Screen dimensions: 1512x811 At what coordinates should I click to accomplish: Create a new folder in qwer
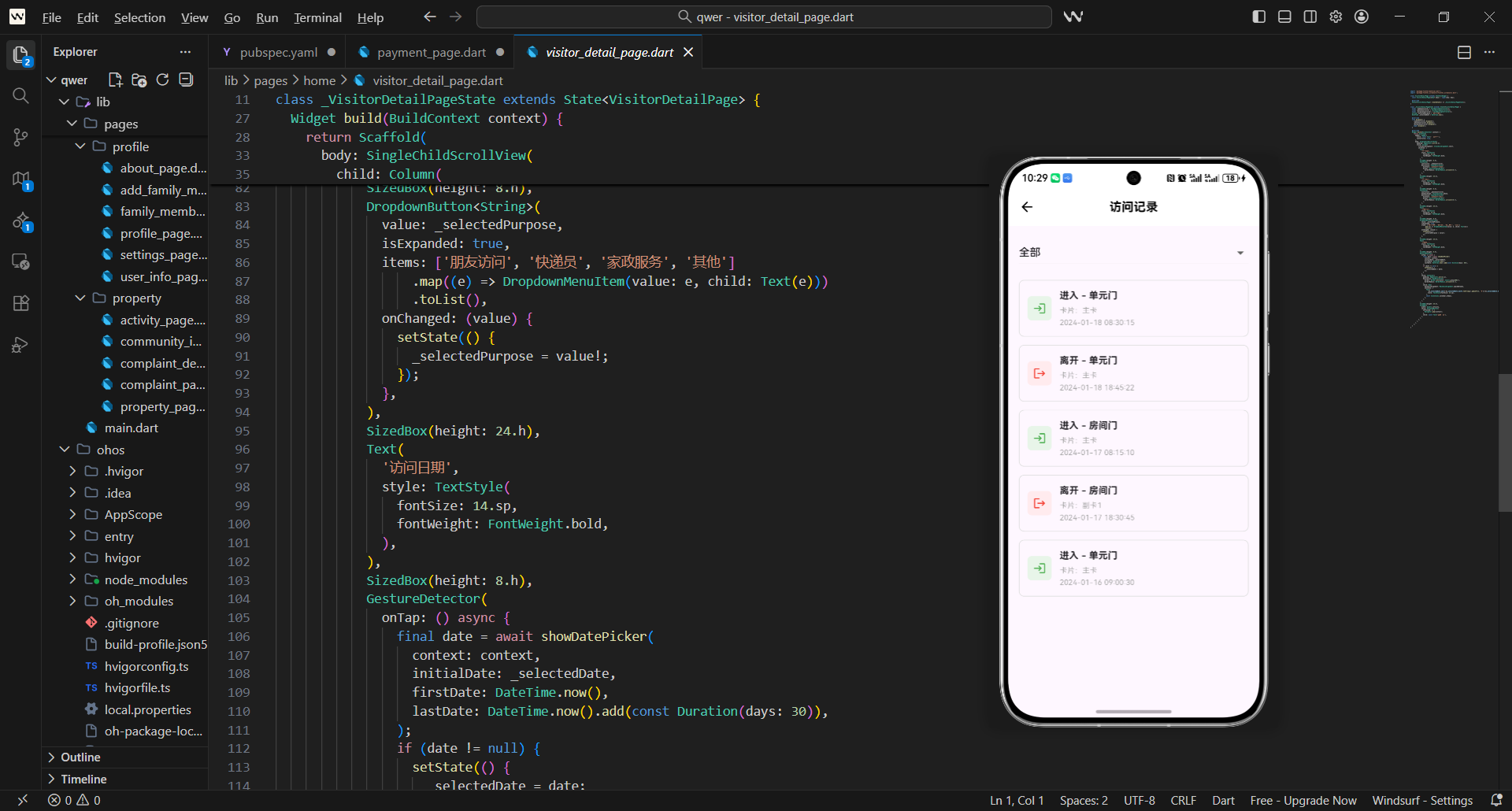click(x=139, y=80)
